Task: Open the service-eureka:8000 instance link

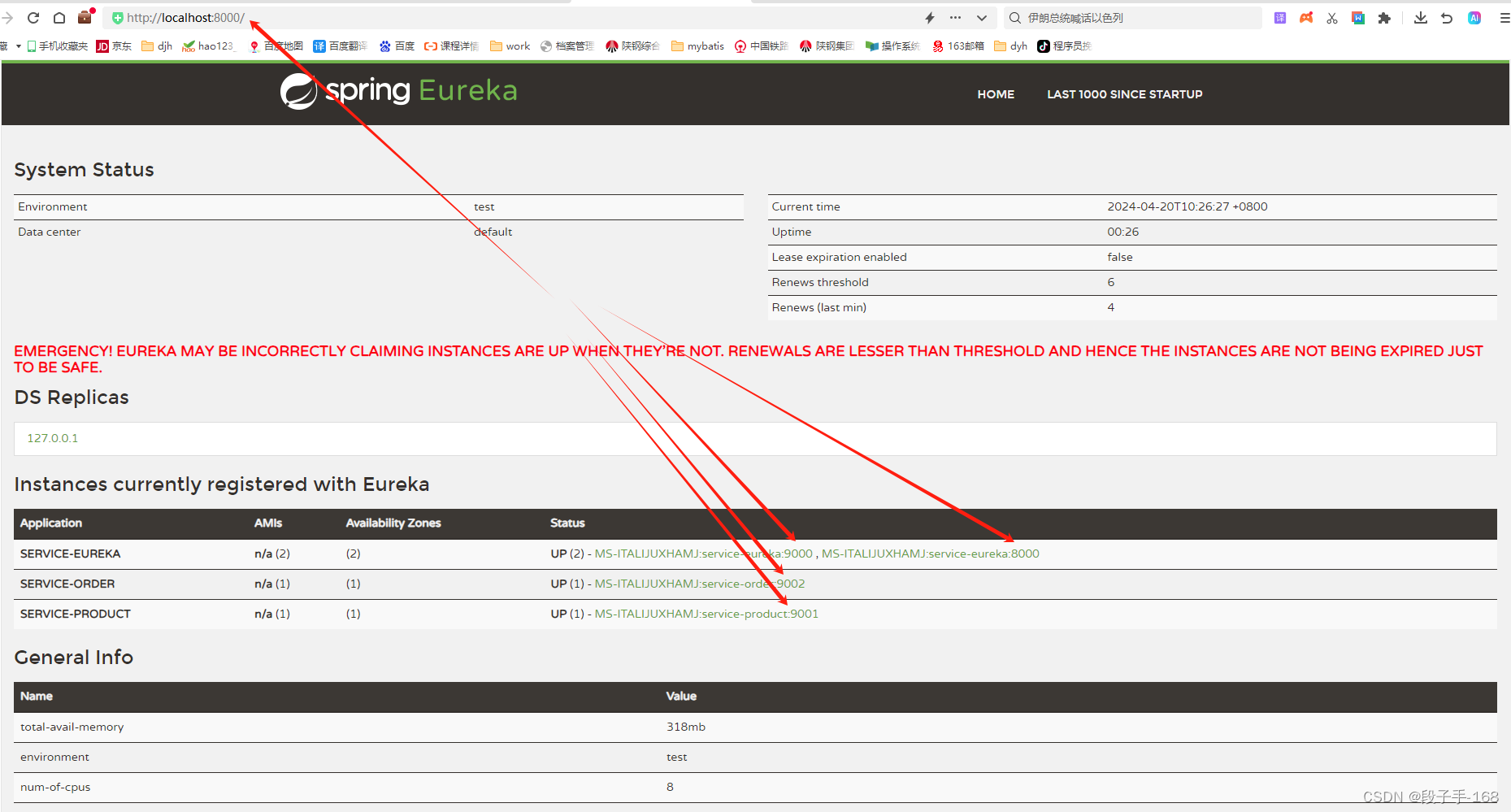Action: 931,554
